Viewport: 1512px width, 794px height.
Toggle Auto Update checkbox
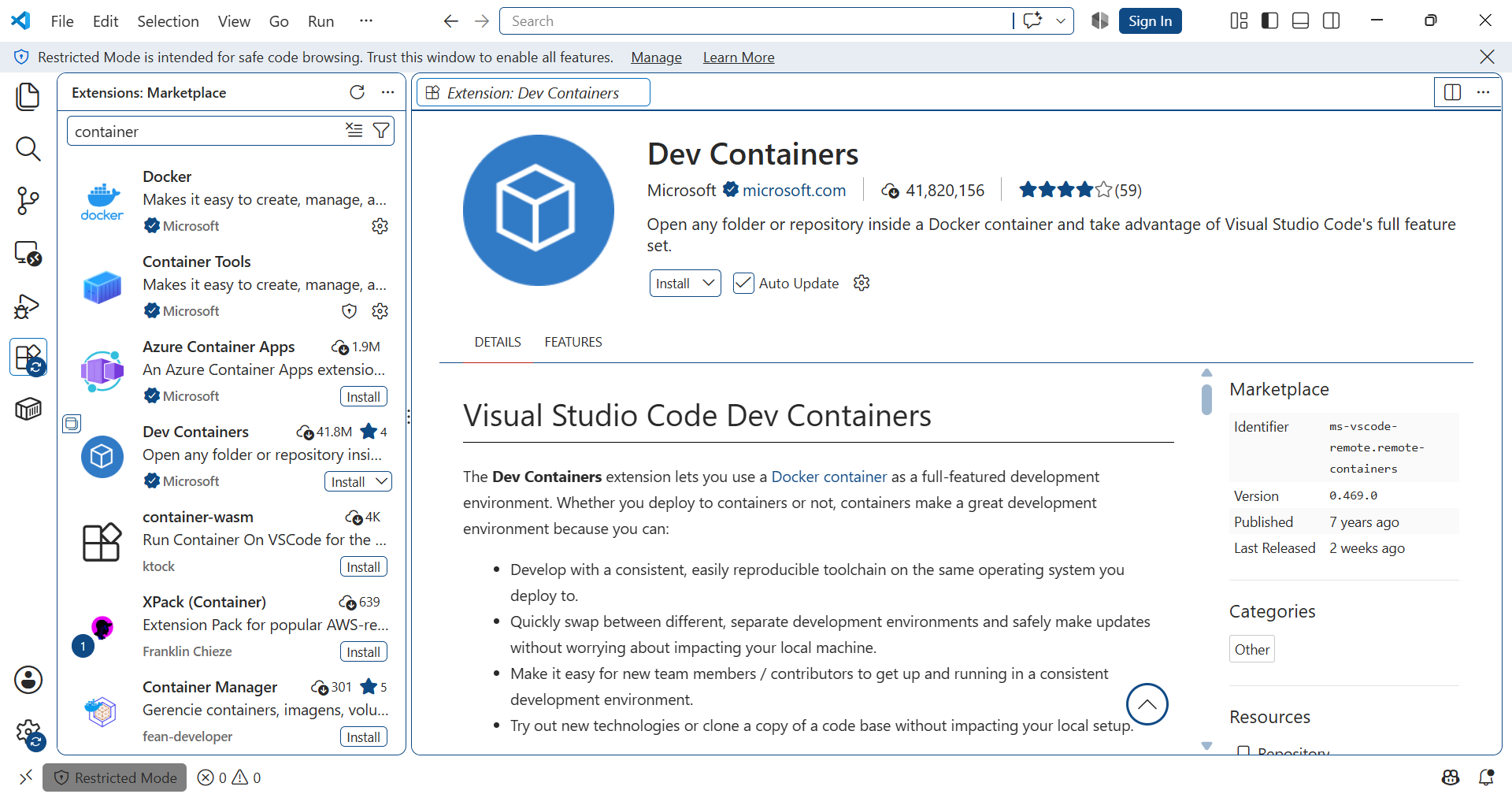click(743, 283)
